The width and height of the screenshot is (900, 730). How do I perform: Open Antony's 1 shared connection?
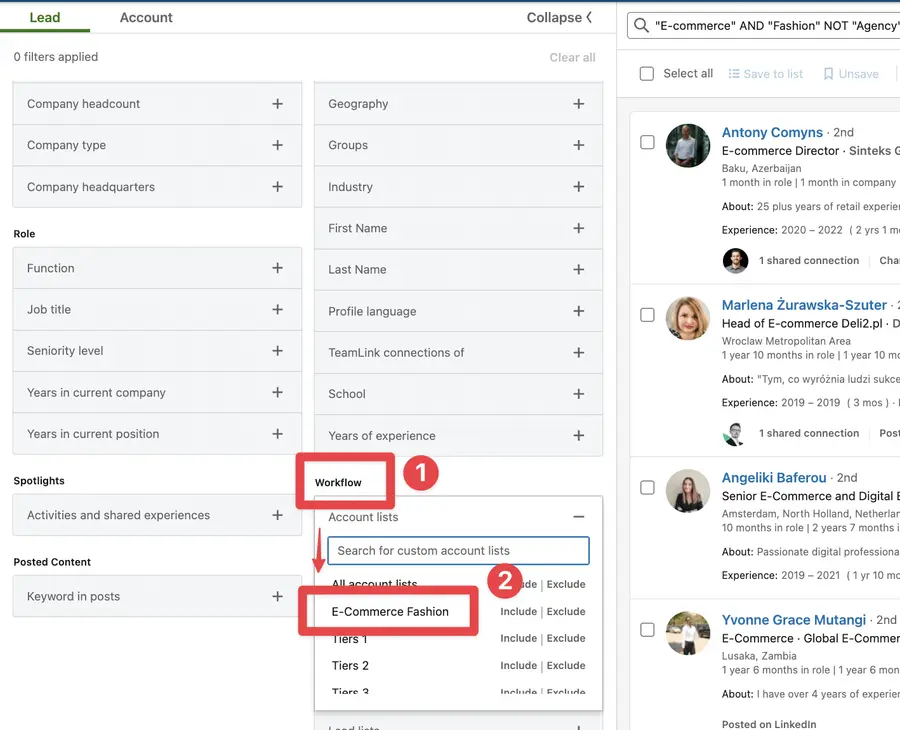pos(809,261)
